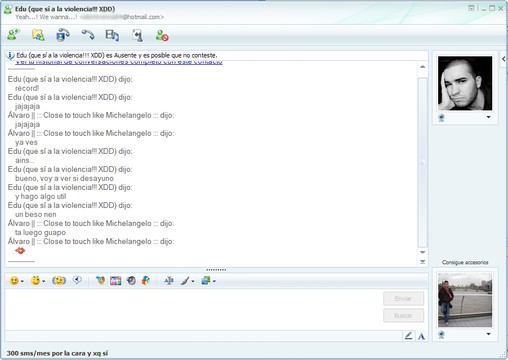The height and width of the screenshot is (360, 508).
Task: Switch to handwriting mode pen icon
Action: click(408, 336)
